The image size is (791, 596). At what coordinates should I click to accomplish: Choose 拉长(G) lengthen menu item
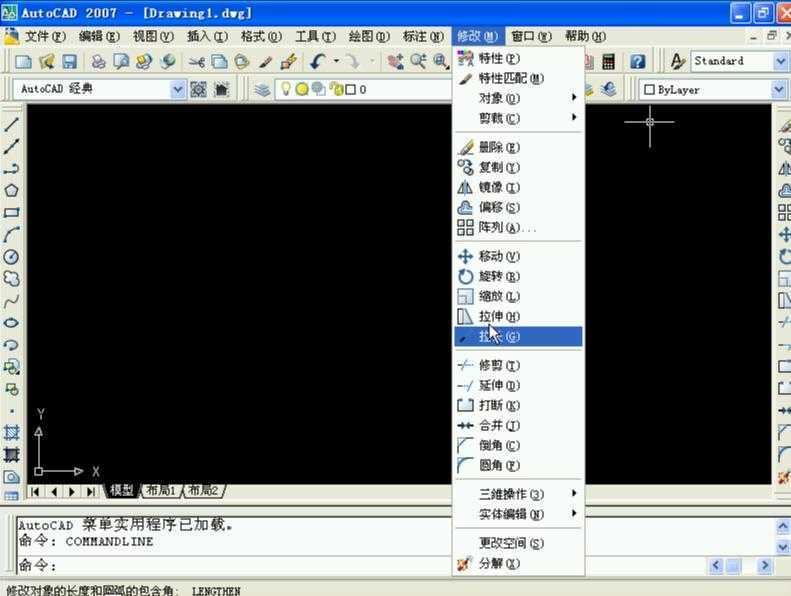(x=518, y=337)
